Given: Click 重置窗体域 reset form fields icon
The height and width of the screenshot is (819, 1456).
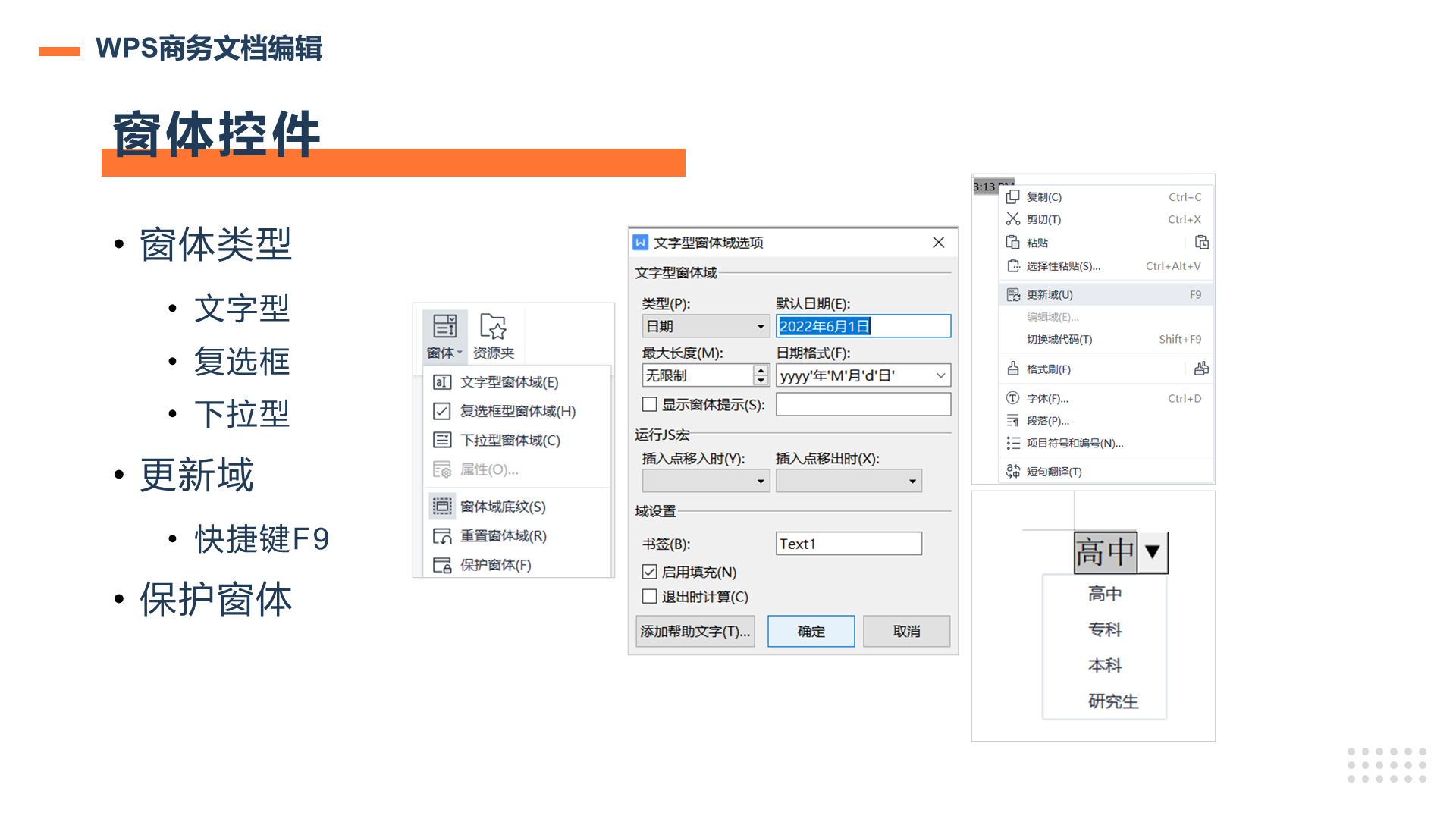Looking at the screenshot, I should 442,536.
